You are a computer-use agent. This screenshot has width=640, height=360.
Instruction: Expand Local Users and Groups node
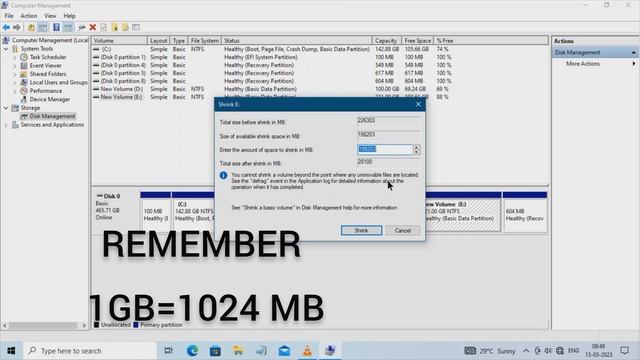click(15, 82)
